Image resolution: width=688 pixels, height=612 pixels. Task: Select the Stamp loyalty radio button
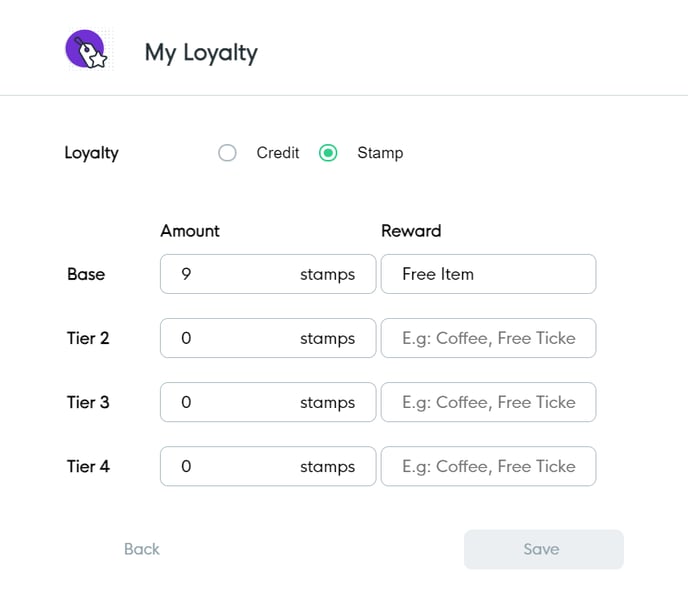pos(328,153)
